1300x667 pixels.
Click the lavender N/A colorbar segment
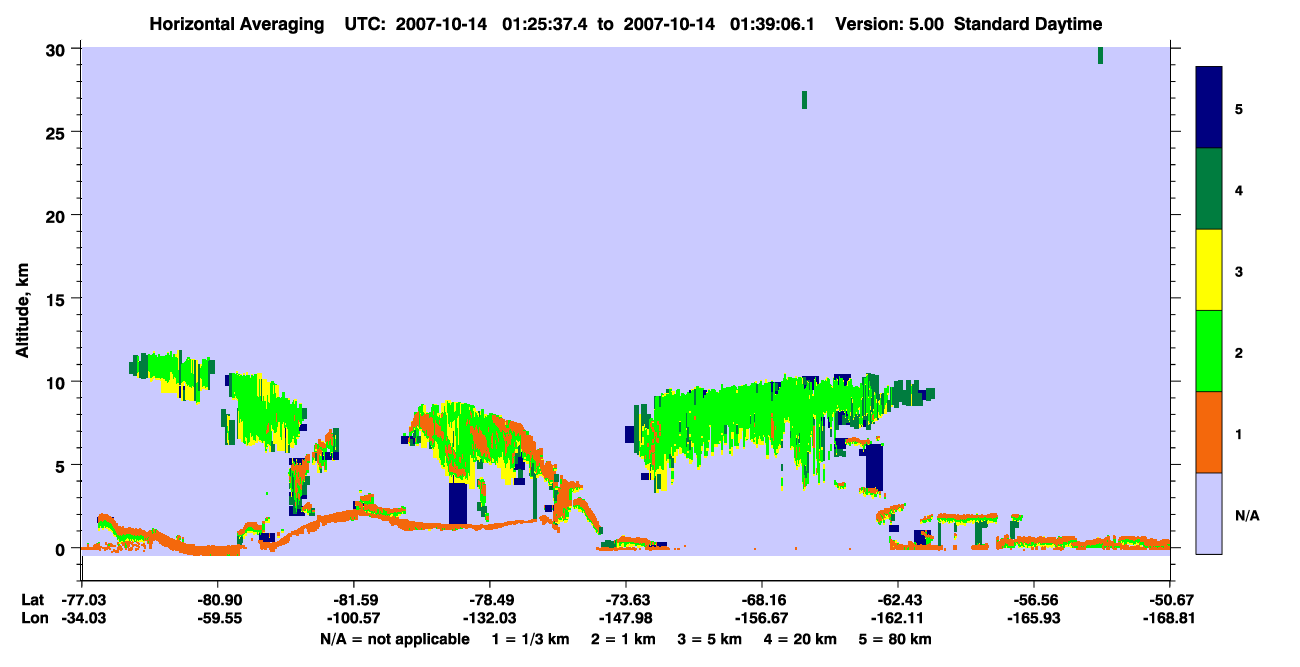tap(1209, 513)
